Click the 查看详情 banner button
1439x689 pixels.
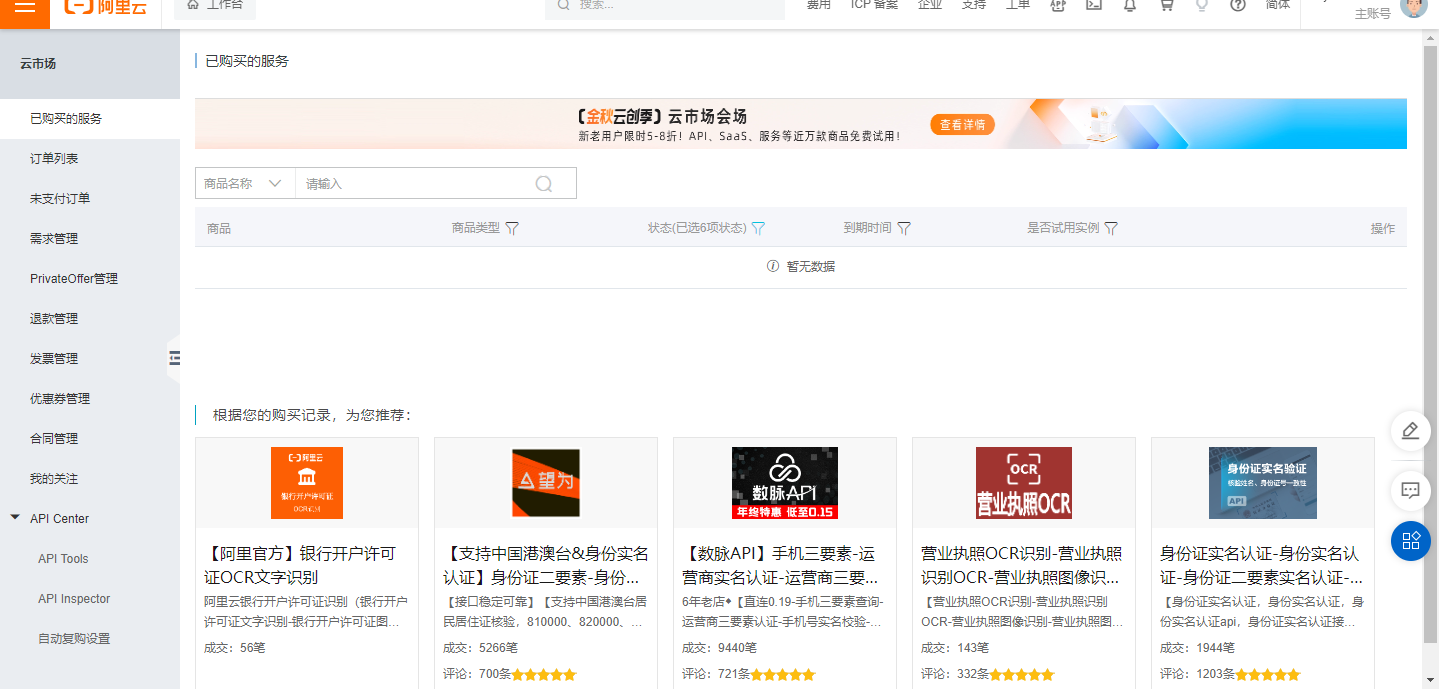(x=962, y=125)
